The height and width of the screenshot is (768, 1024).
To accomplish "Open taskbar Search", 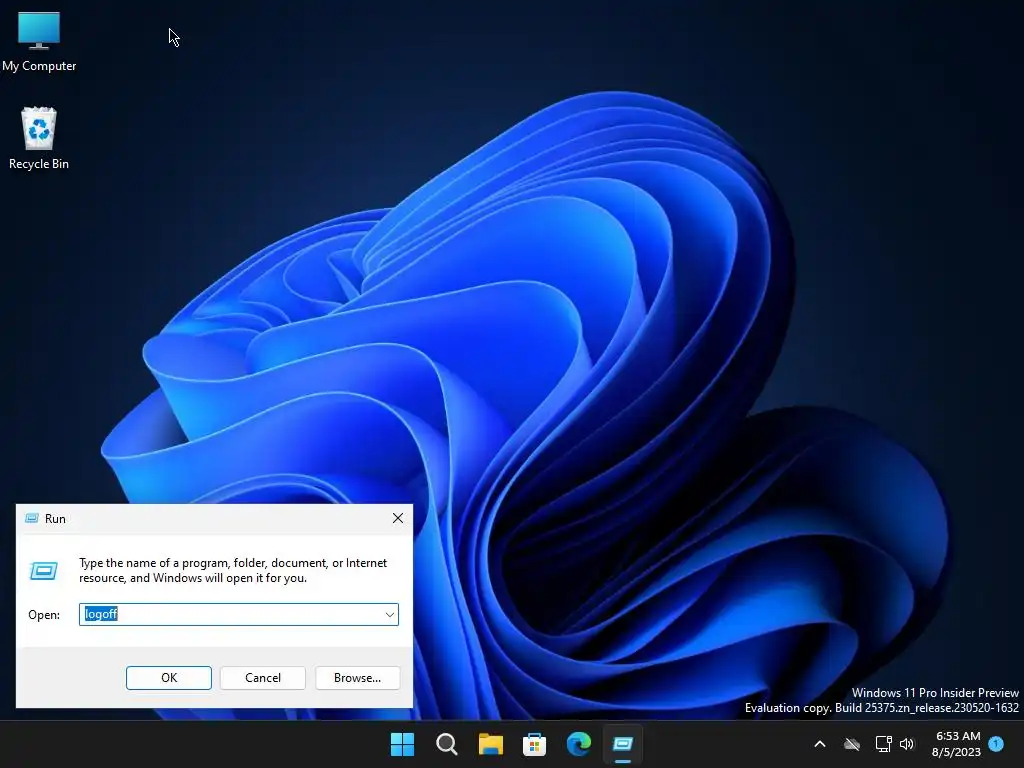I will coord(447,744).
